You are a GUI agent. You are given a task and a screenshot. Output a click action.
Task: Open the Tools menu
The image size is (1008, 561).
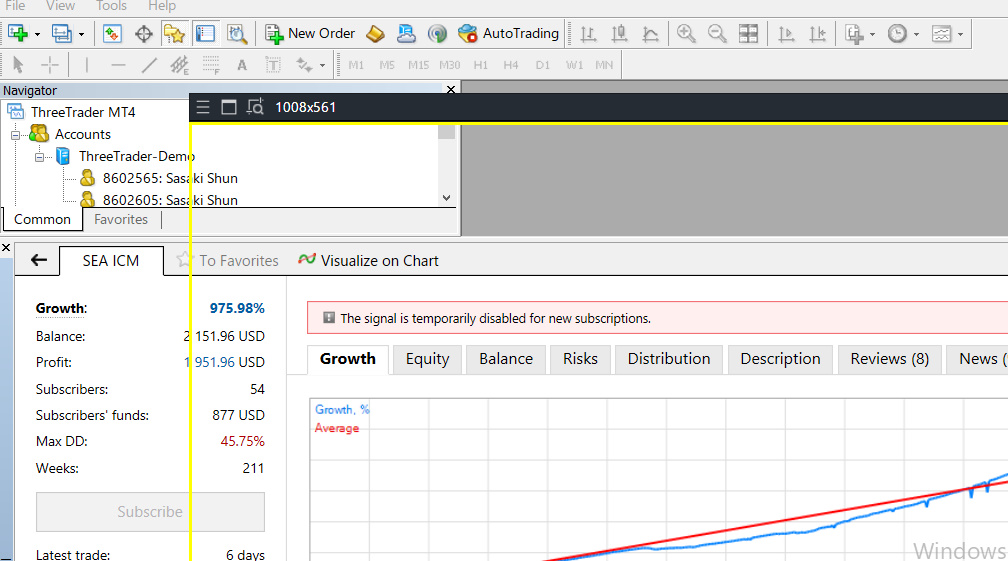111,6
